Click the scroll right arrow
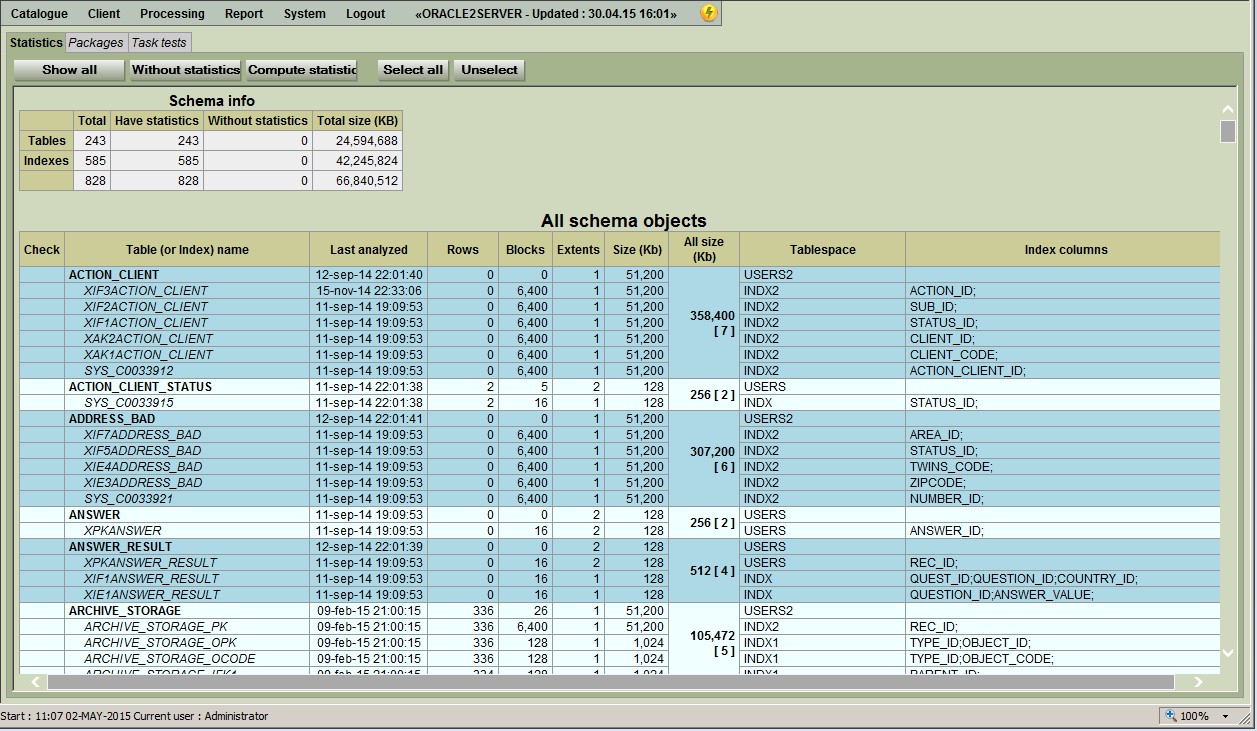Viewport: 1257px width, 731px height. click(x=1198, y=682)
